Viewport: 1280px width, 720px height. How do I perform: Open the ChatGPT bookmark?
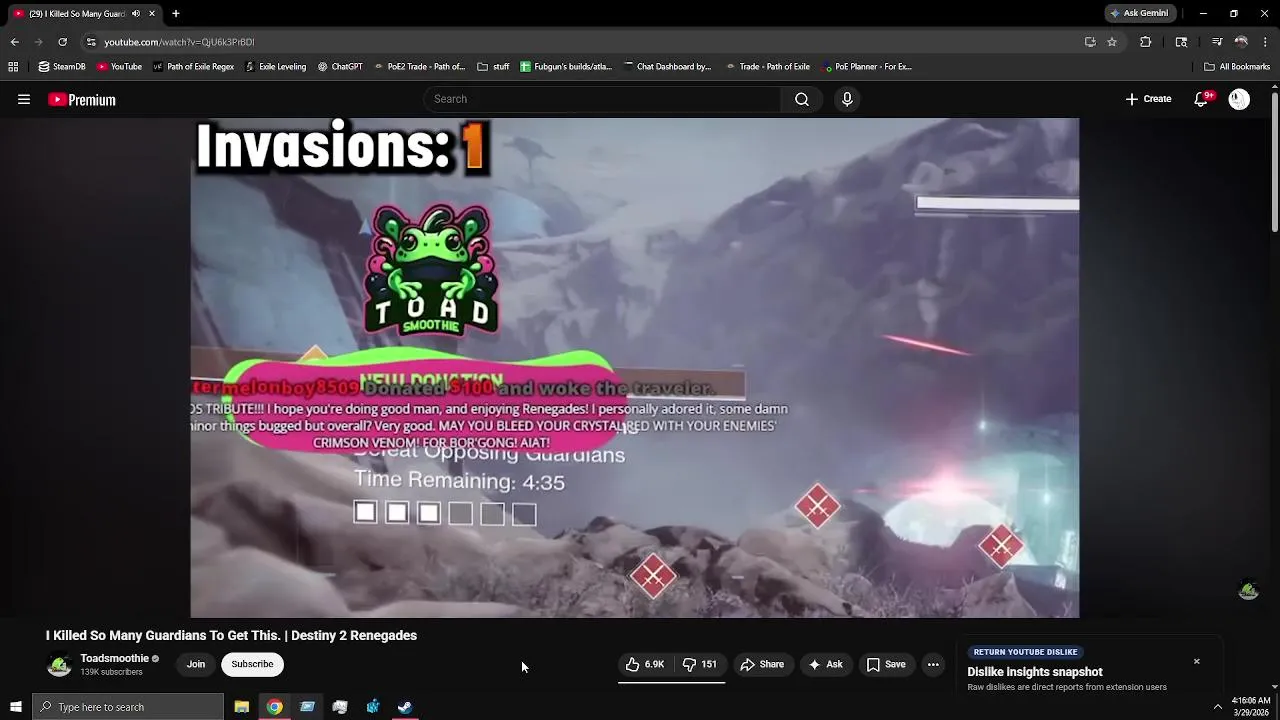(340, 67)
